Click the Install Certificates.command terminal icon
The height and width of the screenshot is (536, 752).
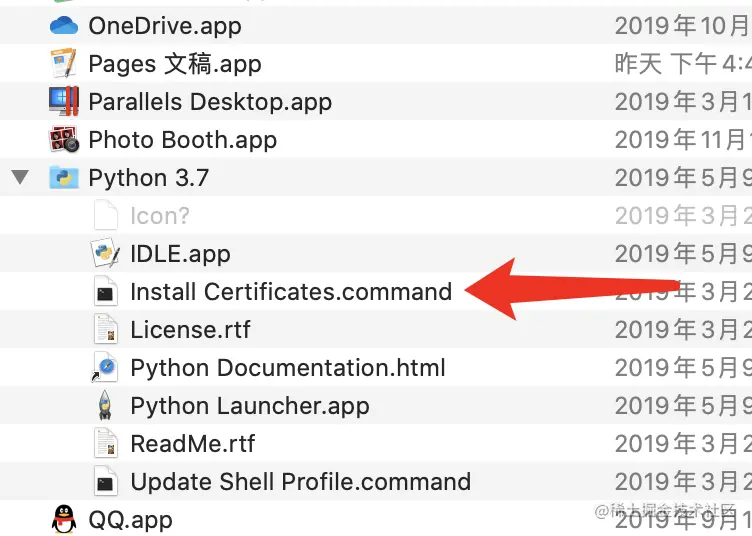pyautogui.click(x=106, y=291)
